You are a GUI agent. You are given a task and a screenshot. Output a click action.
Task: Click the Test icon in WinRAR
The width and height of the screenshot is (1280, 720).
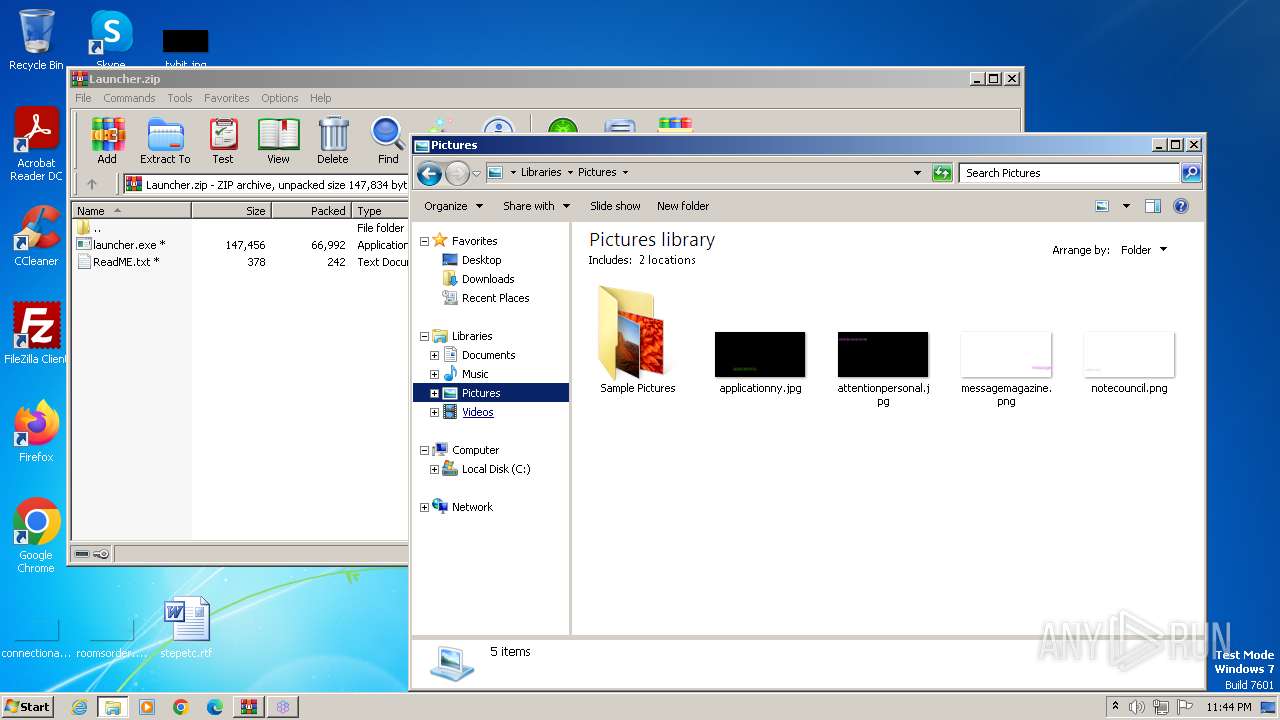223,140
